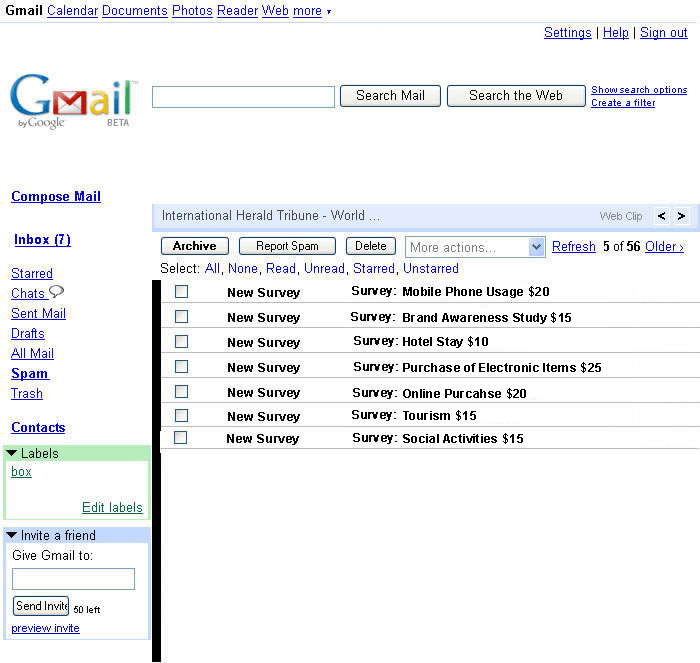This screenshot has height=663, width=700.
Task: Open the Help link
Action: (x=616, y=33)
